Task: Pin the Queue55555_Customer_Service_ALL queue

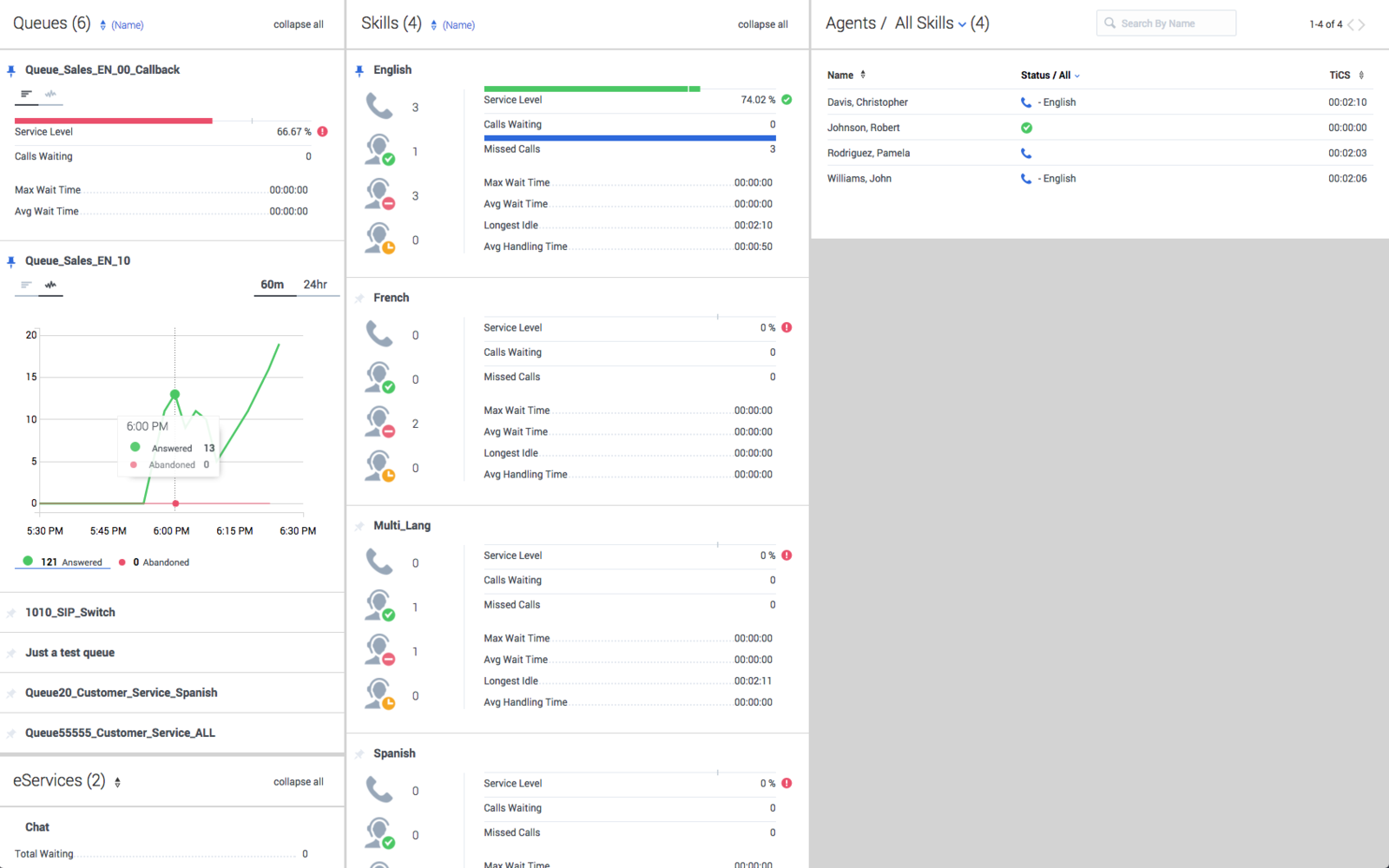Action: pos(11,733)
